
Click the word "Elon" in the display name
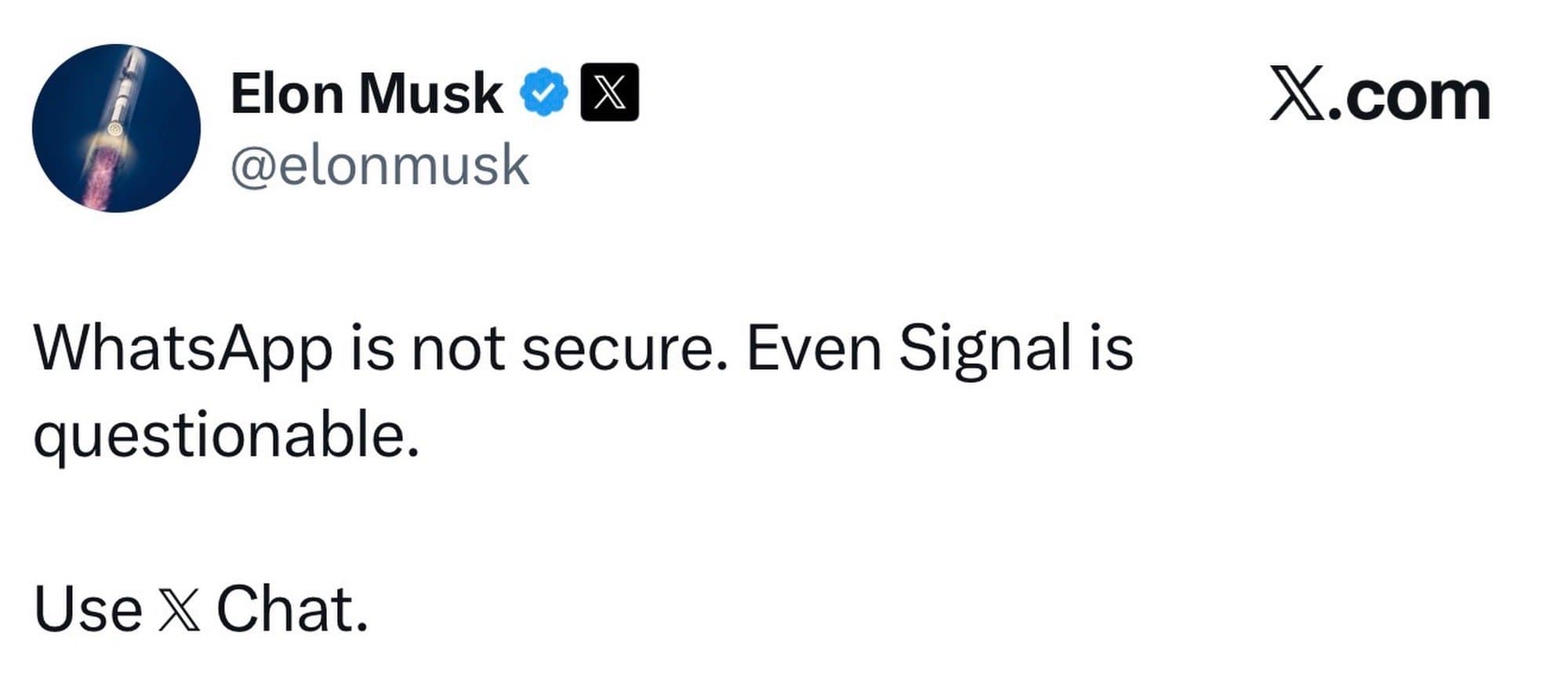coord(288,94)
